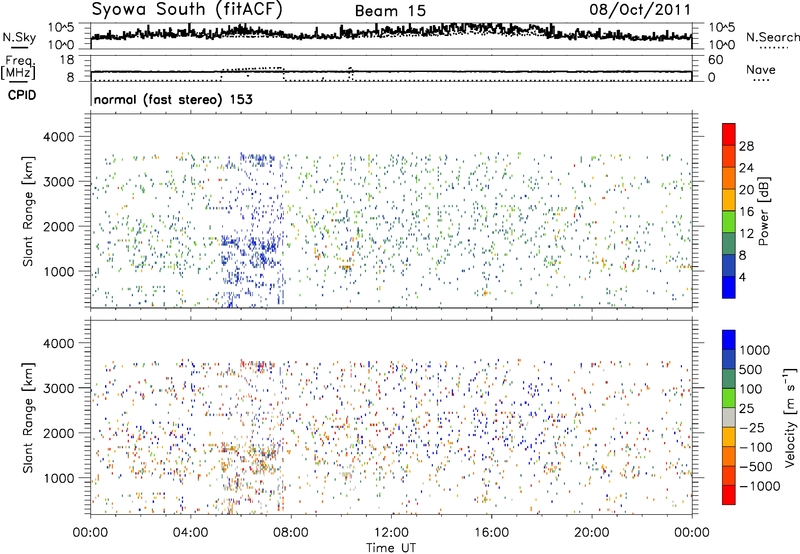Click the 08:00 time tick label
The width and height of the screenshot is (800, 554).
click(x=291, y=533)
